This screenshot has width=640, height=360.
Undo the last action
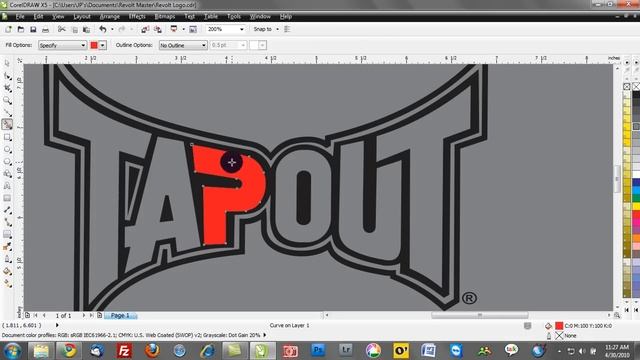click(103, 29)
